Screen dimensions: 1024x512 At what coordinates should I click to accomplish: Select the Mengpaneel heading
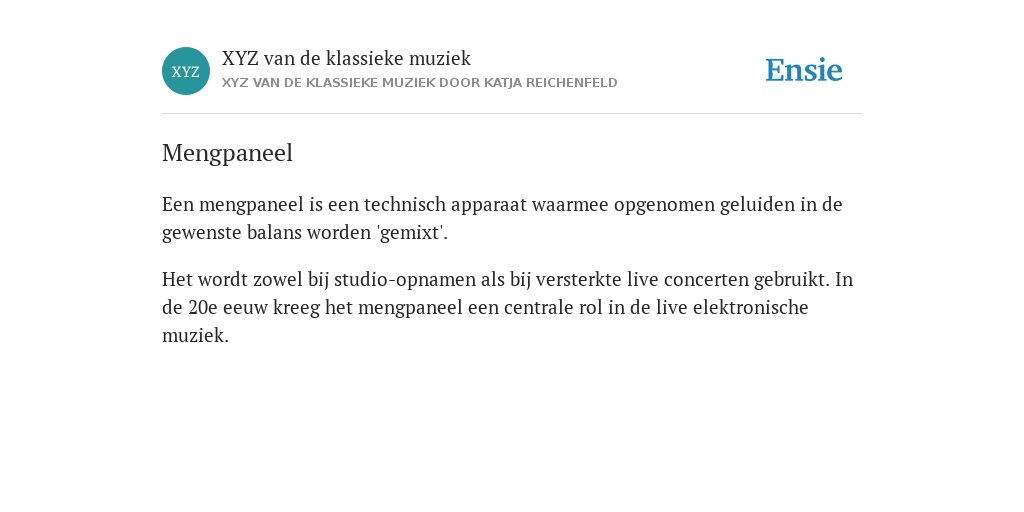[x=227, y=153]
